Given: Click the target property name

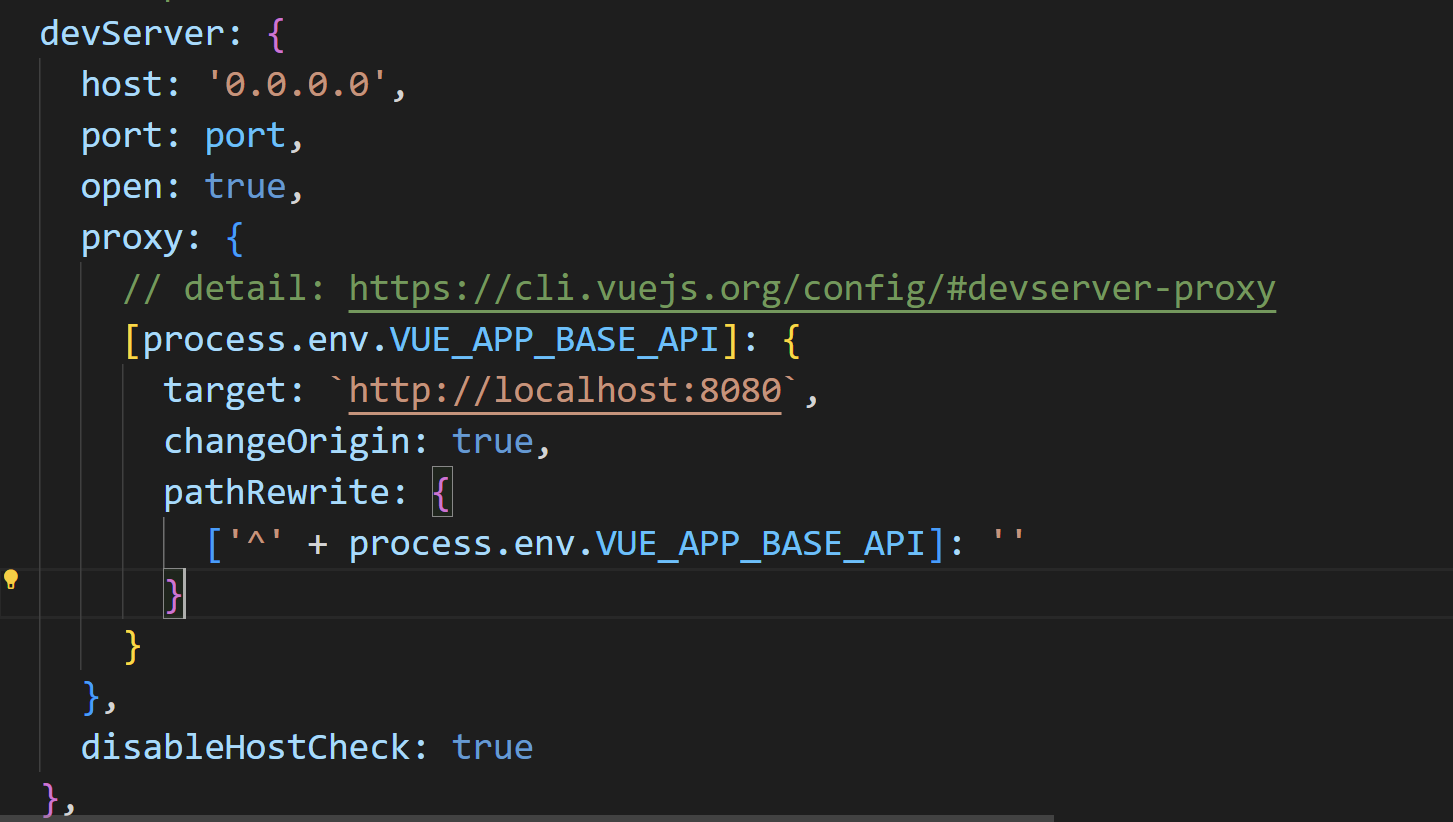Looking at the screenshot, I should [x=224, y=391].
